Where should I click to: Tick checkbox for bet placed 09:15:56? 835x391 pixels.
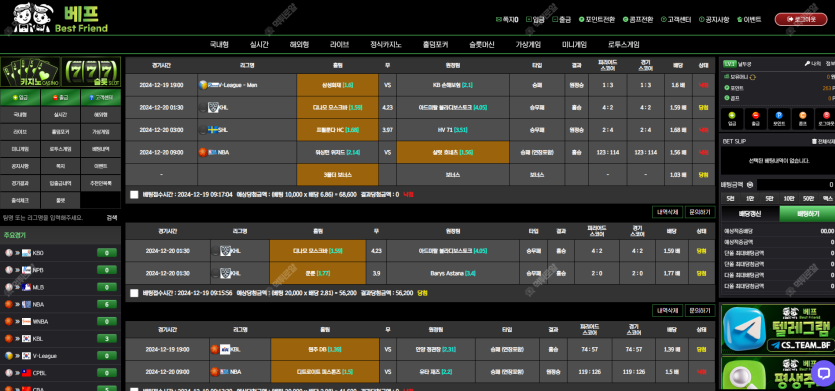tap(134, 293)
